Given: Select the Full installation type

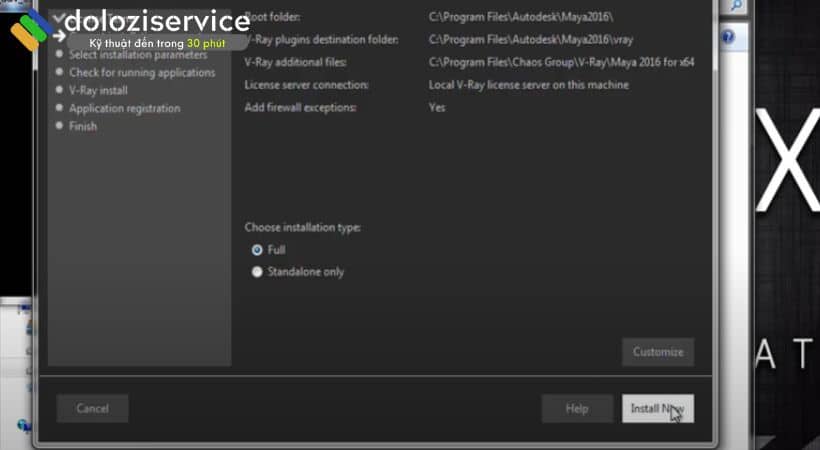Looking at the screenshot, I should click(x=258, y=250).
